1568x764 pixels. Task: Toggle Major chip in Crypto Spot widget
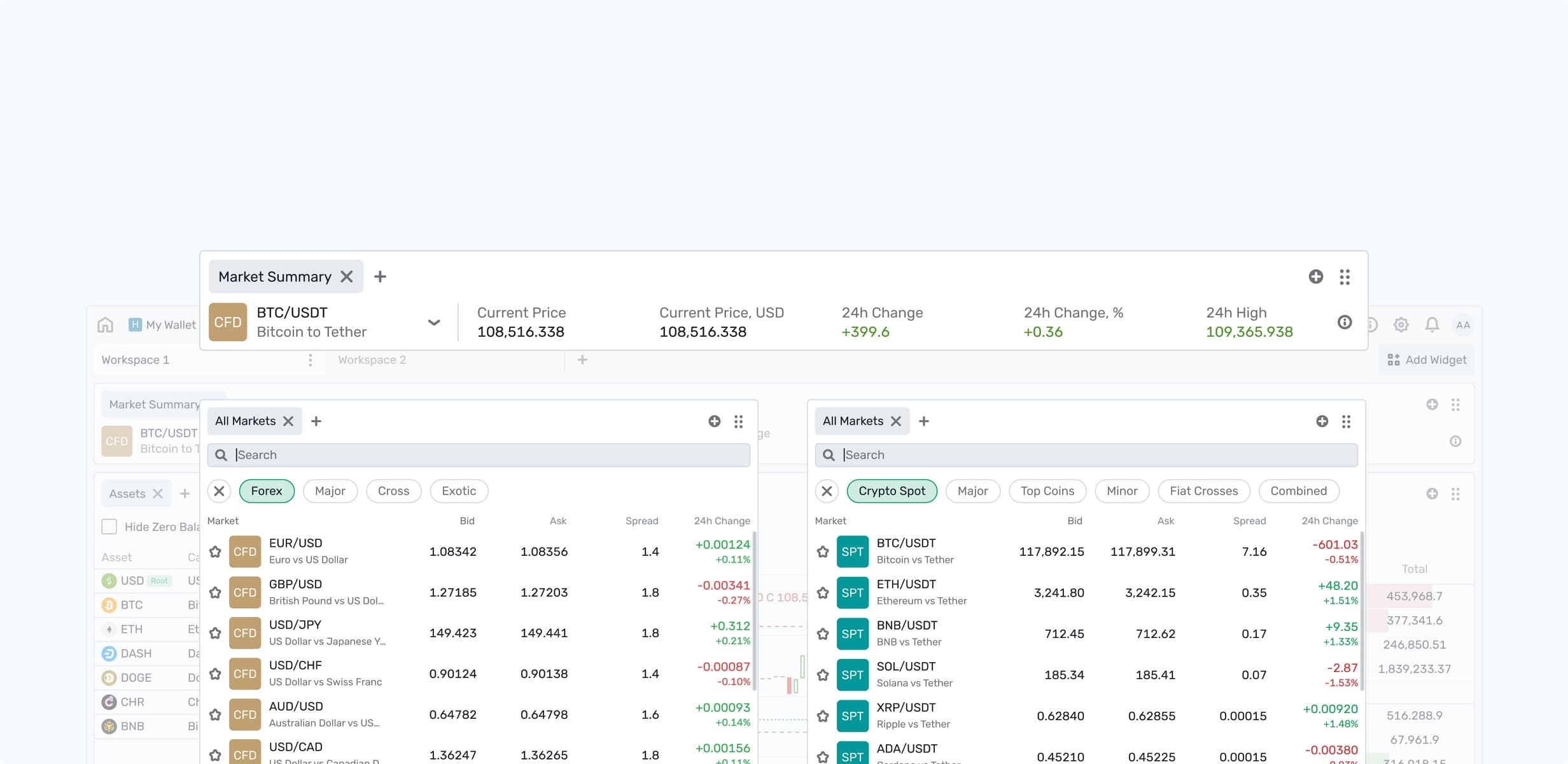pyautogui.click(x=973, y=491)
